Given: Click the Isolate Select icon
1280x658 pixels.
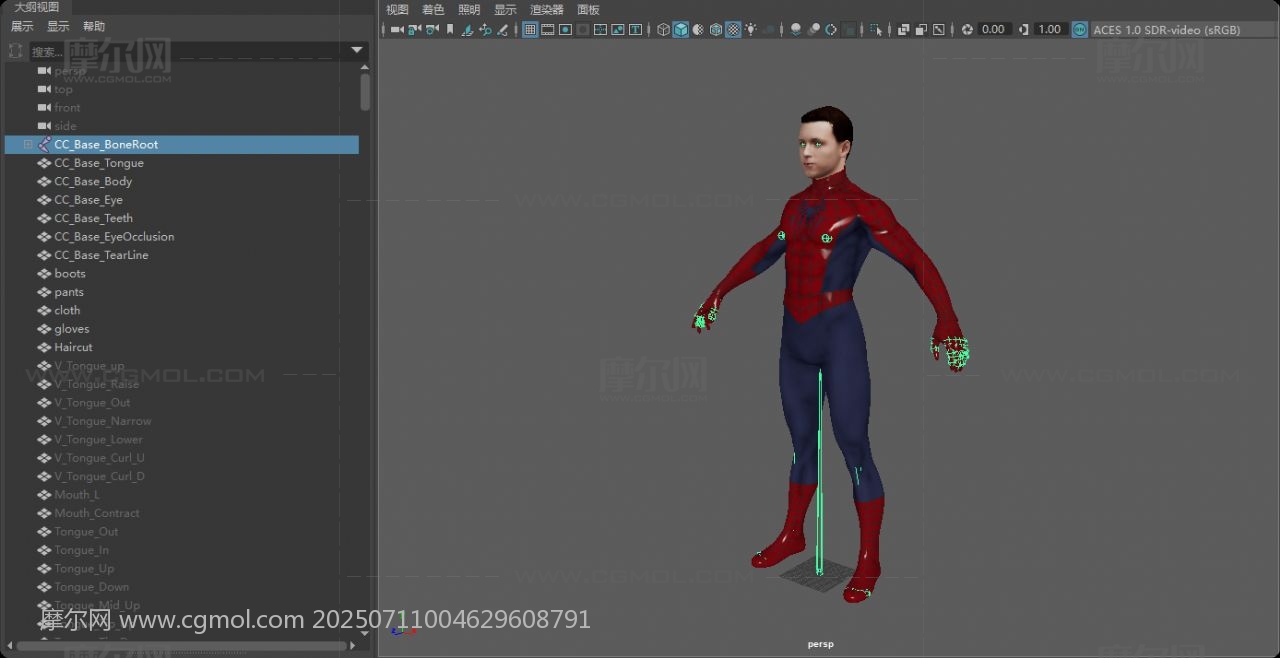Looking at the screenshot, I should pyautogui.click(x=876, y=30).
